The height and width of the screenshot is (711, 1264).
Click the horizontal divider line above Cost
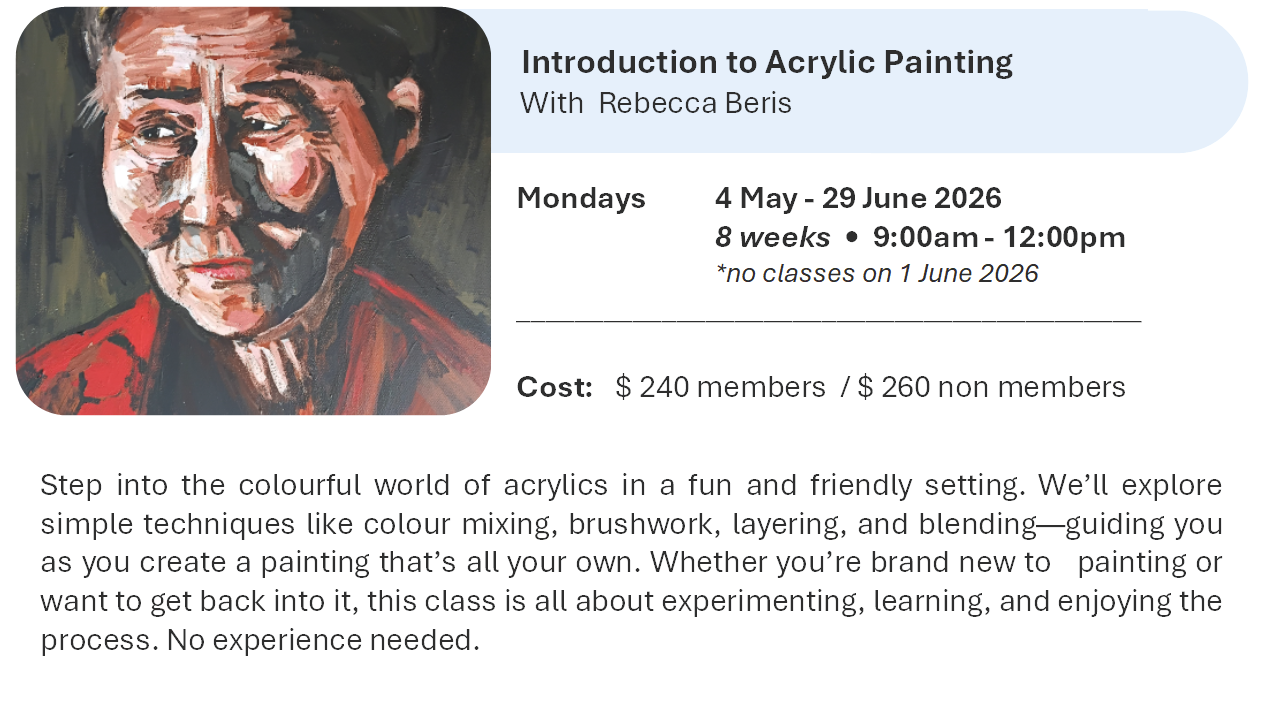point(828,320)
